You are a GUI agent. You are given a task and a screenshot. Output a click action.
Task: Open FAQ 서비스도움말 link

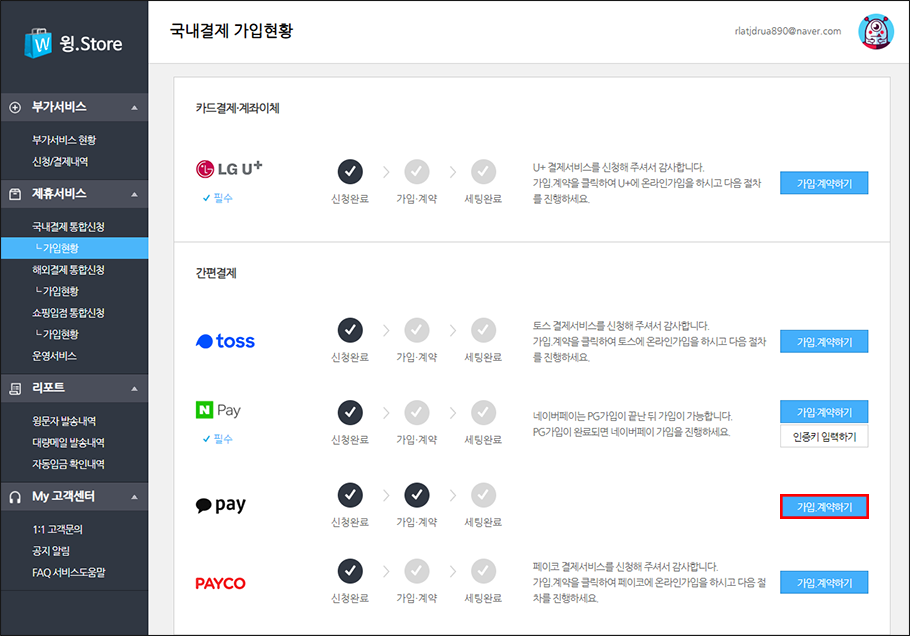click(x=68, y=573)
